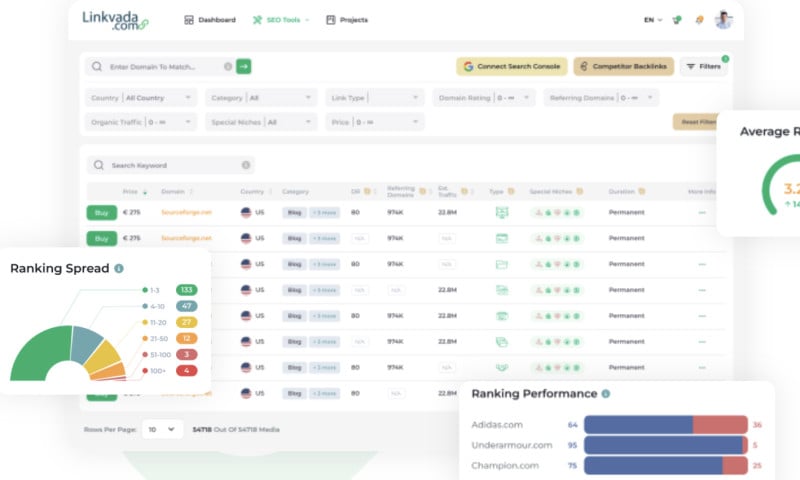
Task: Open More Info dots for first row
Action: point(702,212)
